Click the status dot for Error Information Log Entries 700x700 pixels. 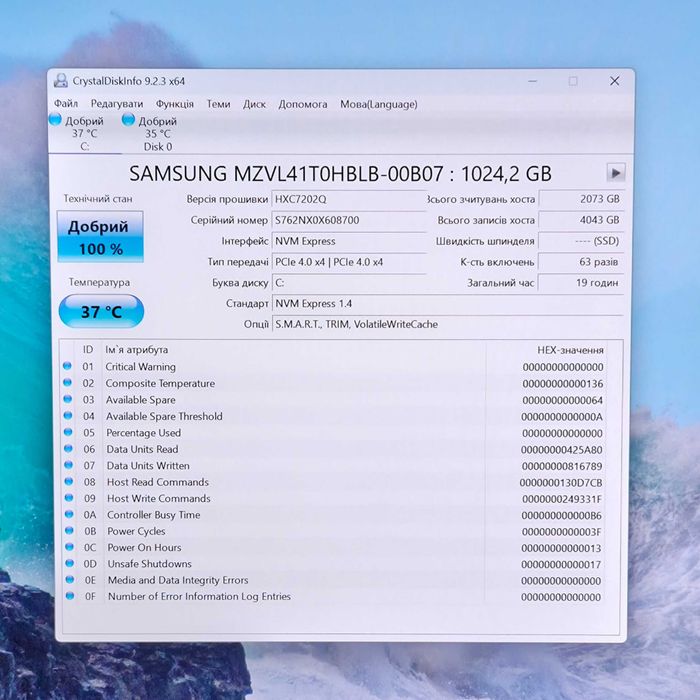point(70,596)
